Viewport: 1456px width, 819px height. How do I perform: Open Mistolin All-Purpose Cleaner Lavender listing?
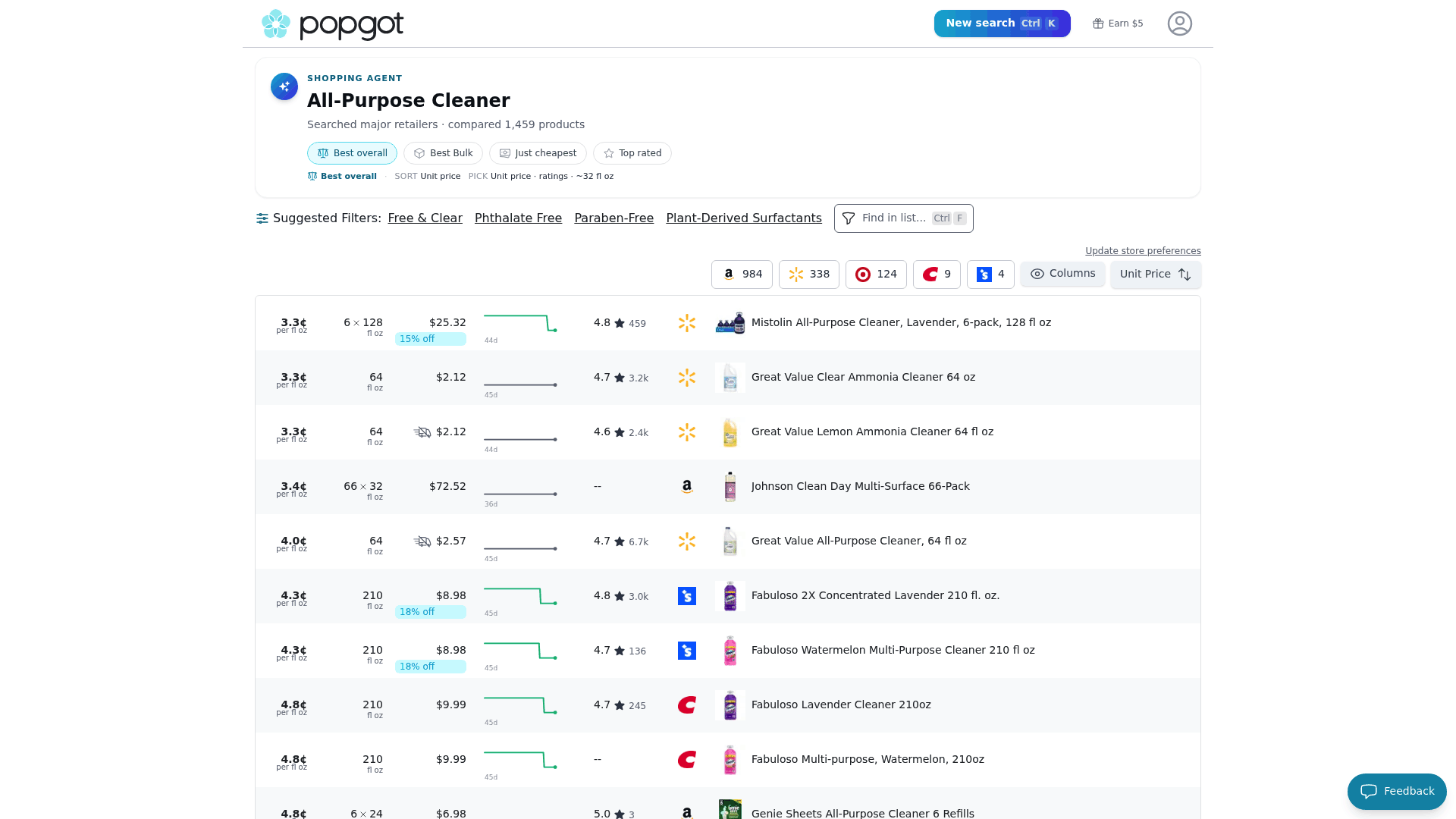coord(901,323)
